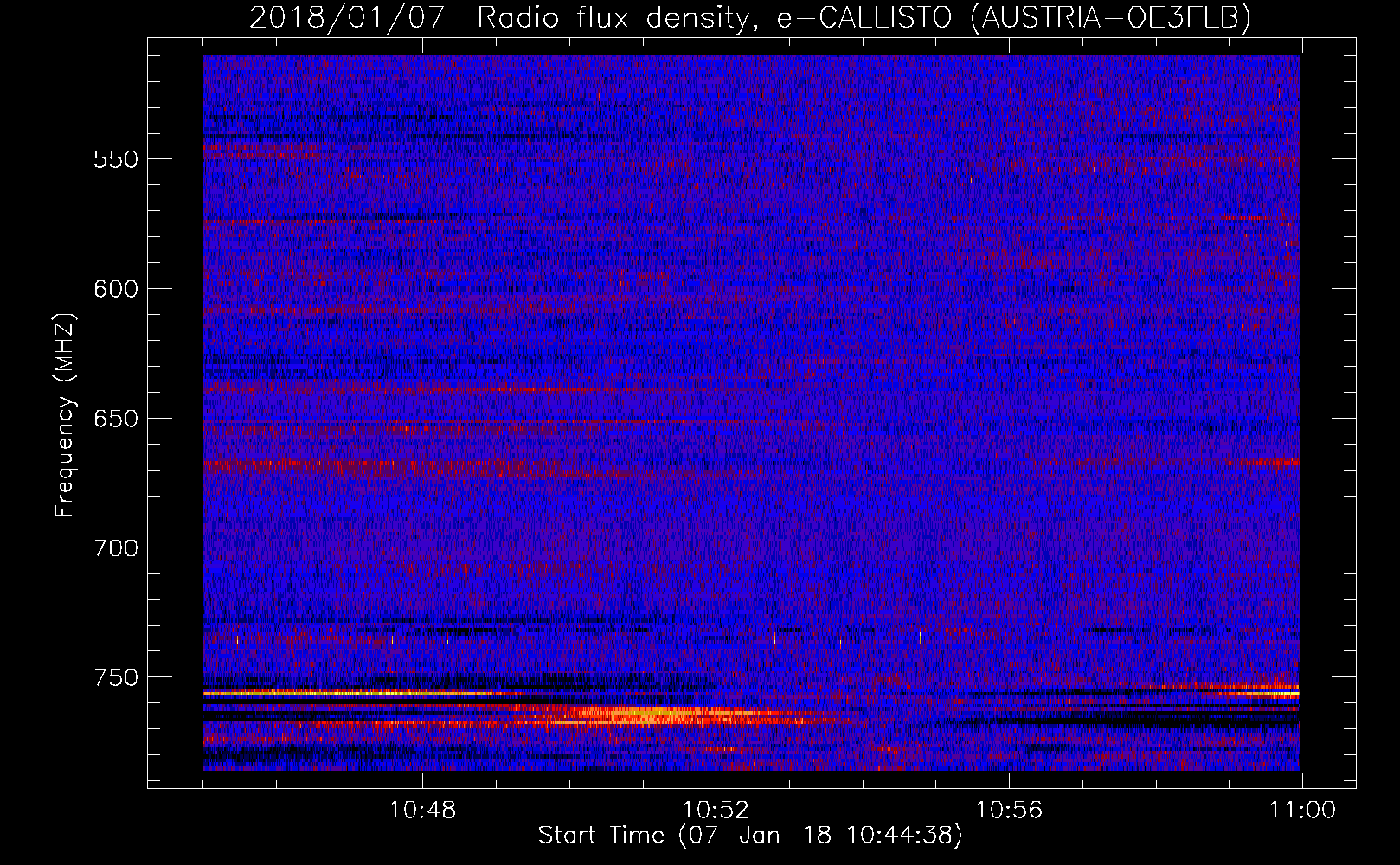Viewport: 1400px width, 865px height.
Task: Click the date 2018/01/07 in the title
Action: click(348, 17)
